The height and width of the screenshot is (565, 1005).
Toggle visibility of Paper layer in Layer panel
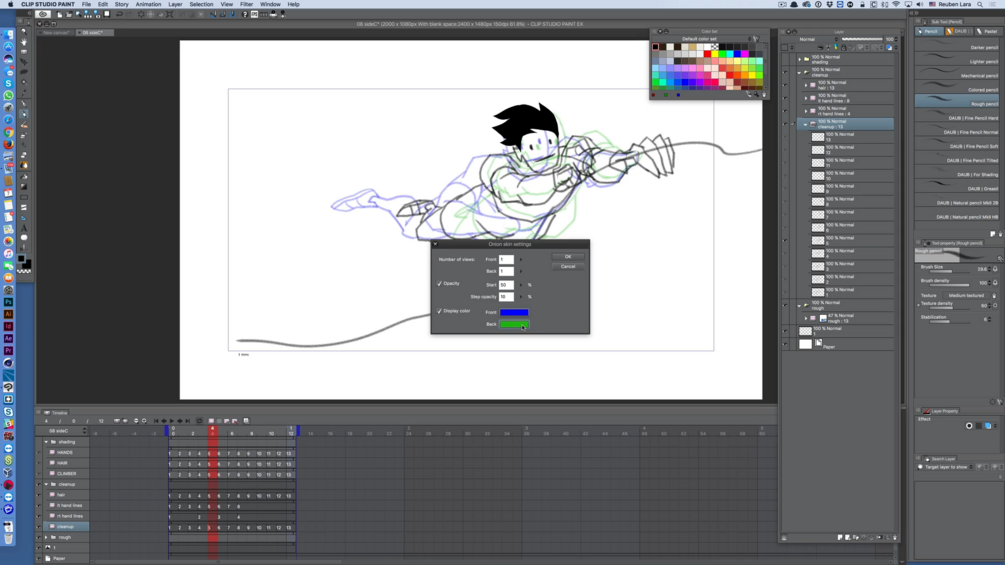tap(785, 344)
